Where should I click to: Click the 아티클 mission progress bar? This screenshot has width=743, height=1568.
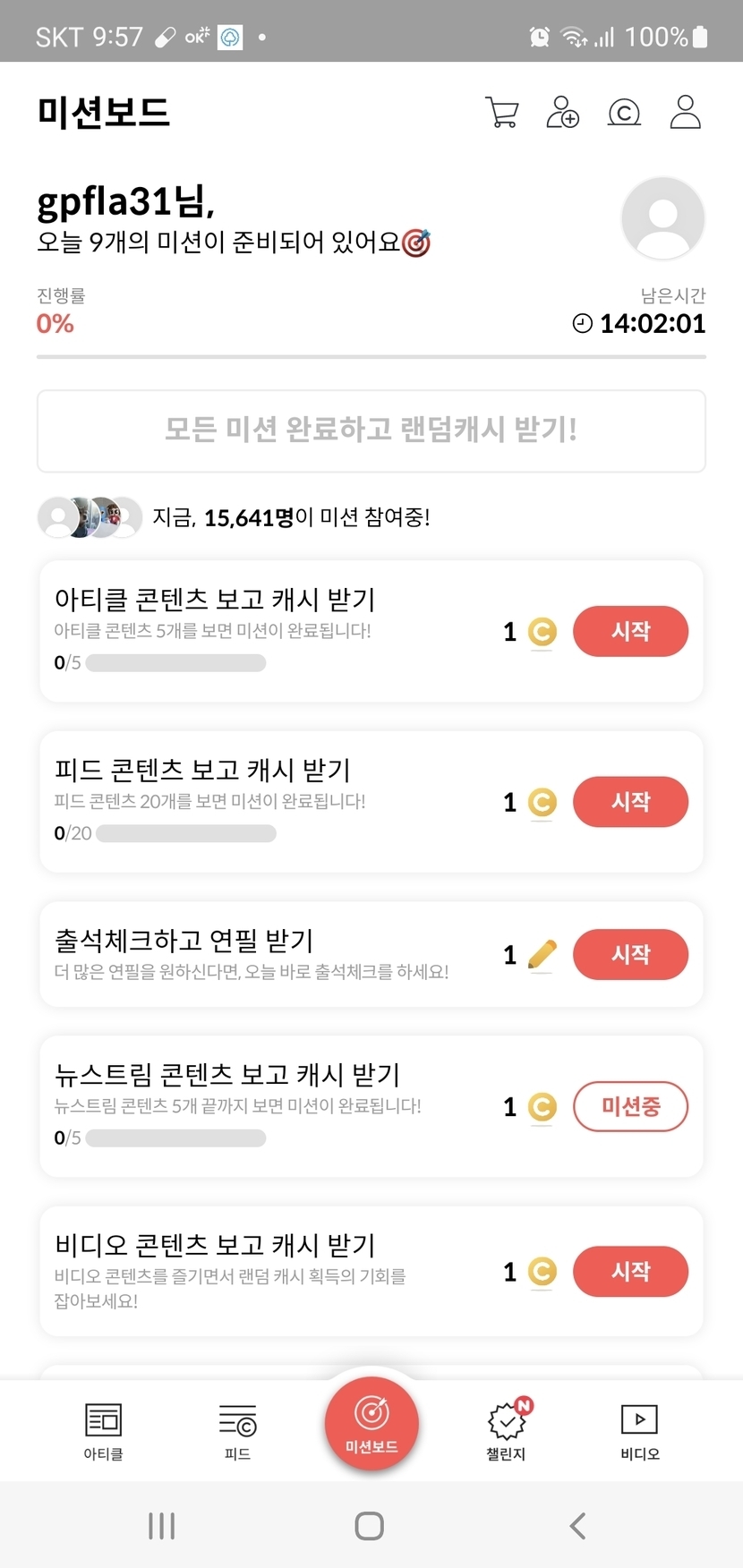click(175, 663)
